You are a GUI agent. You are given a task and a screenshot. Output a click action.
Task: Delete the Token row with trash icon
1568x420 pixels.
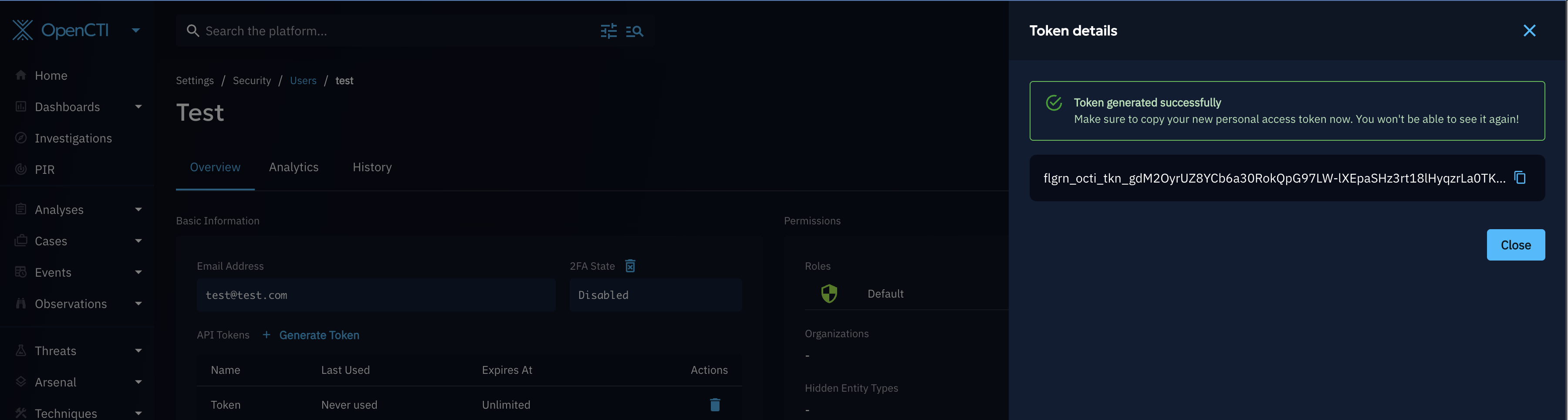click(715, 405)
